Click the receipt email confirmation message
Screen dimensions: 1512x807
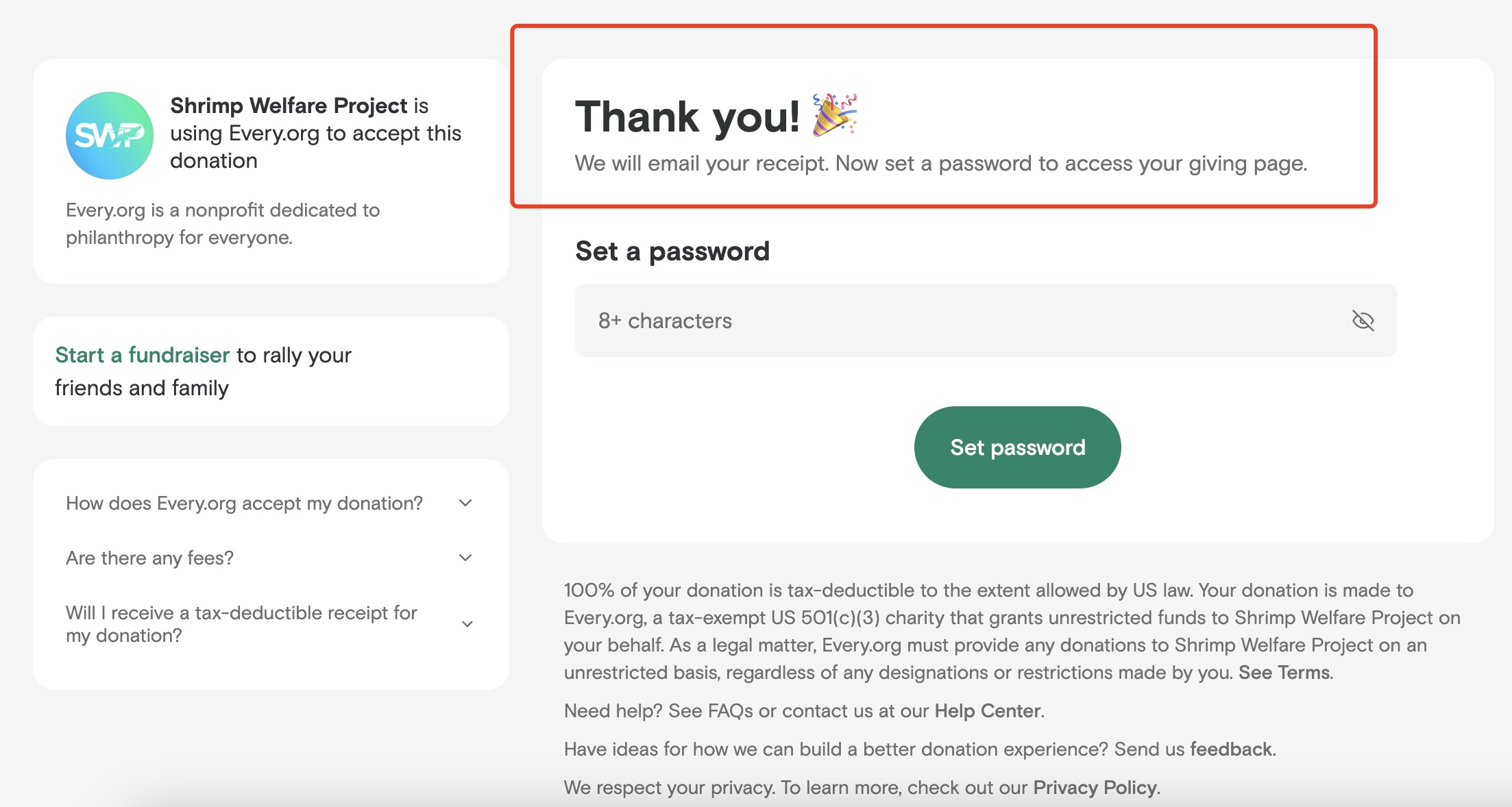pyautogui.click(x=940, y=164)
